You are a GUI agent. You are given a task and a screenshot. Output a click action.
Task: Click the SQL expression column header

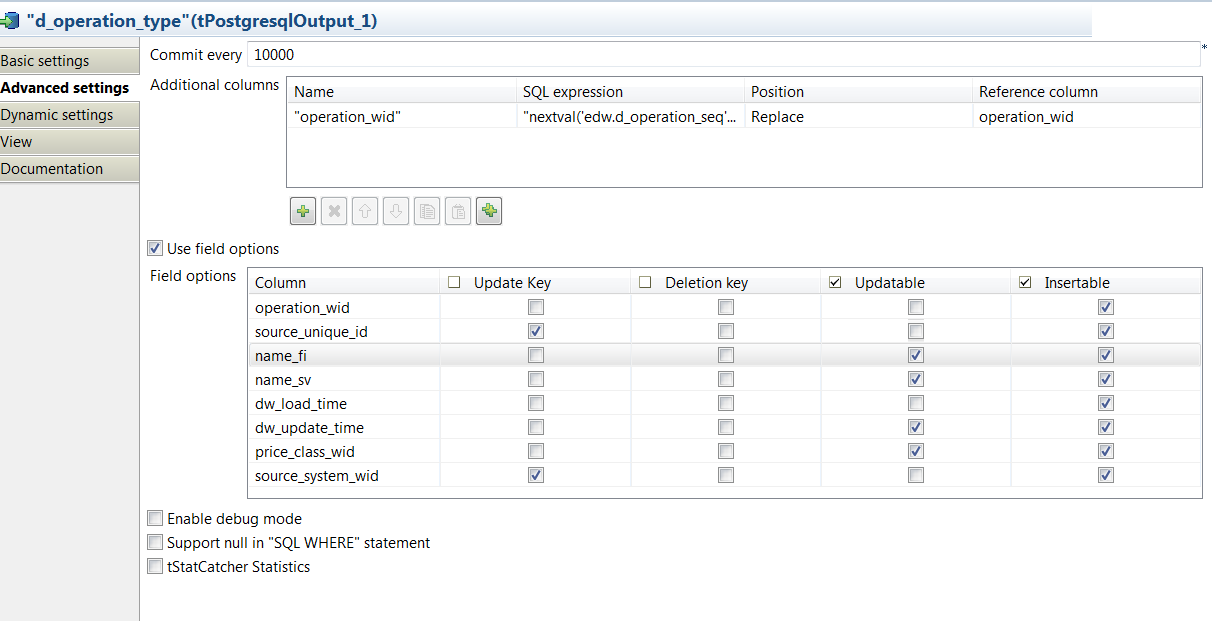[x=630, y=91]
